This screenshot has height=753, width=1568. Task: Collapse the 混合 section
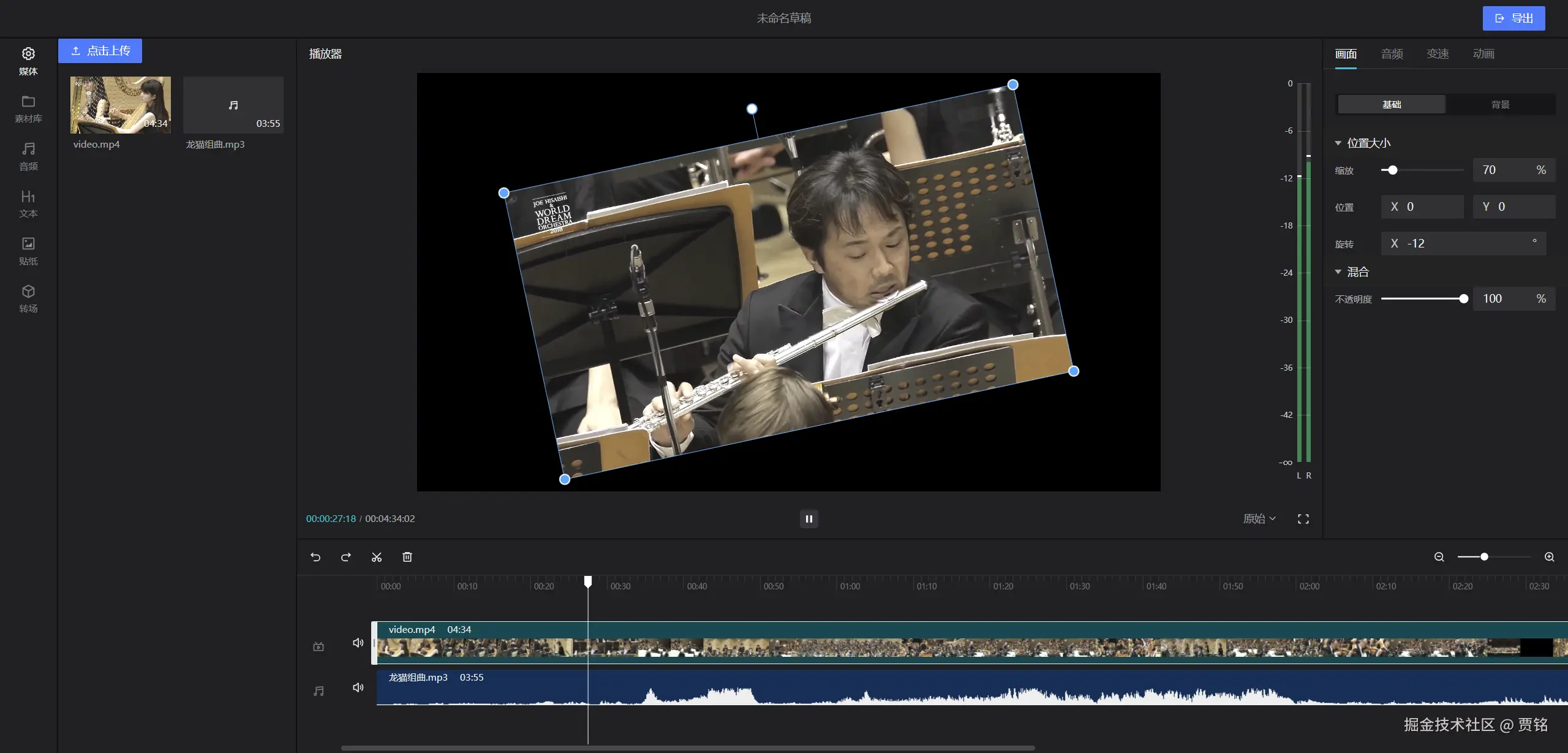click(x=1338, y=271)
